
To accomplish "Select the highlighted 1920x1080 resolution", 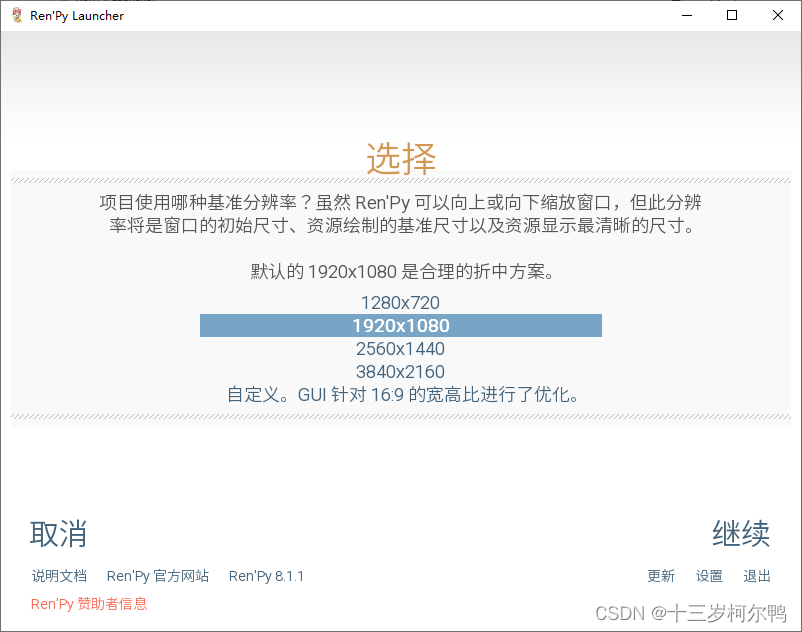I will [400, 326].
